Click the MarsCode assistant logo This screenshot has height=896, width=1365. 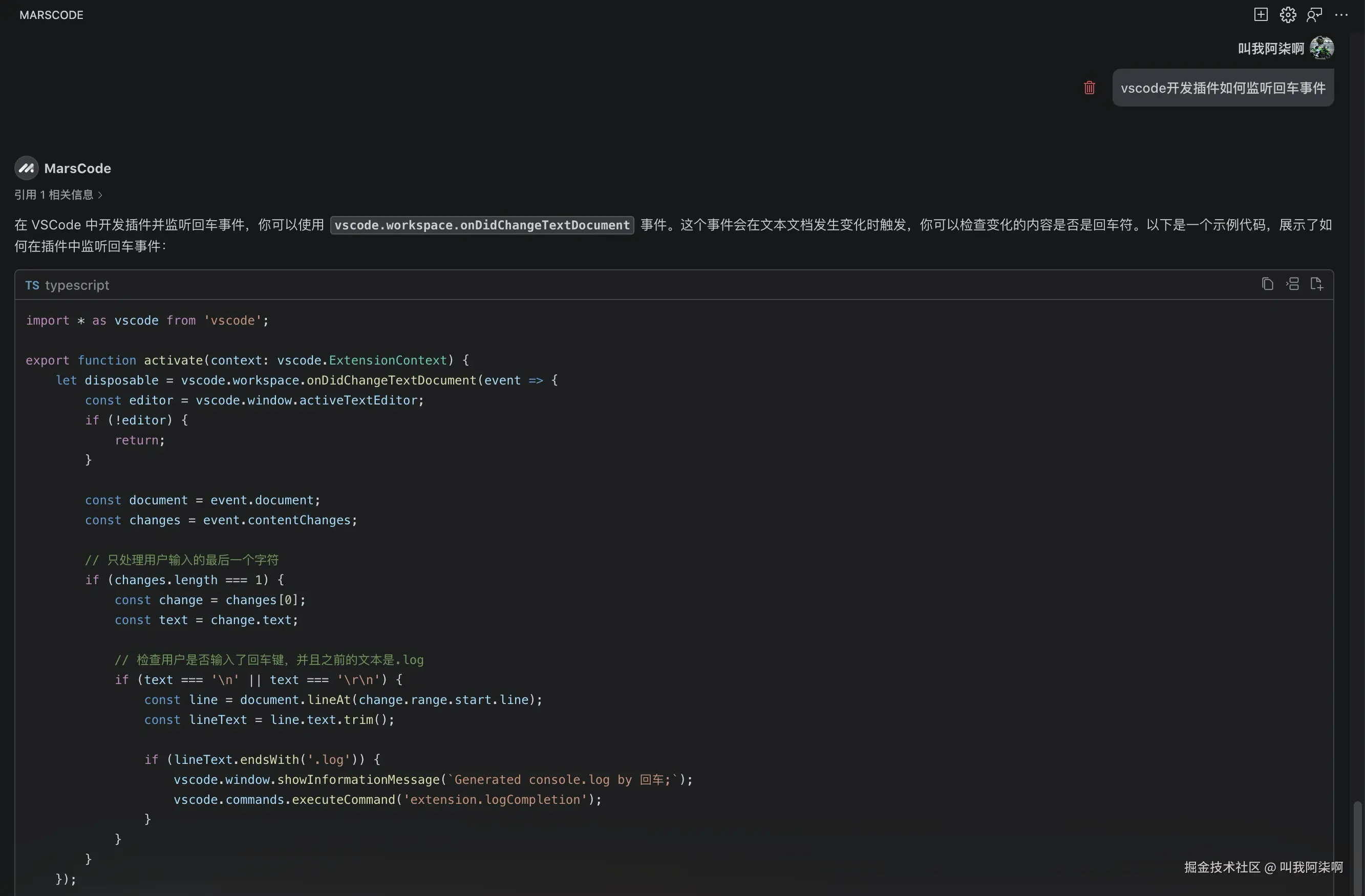point(26,168)
